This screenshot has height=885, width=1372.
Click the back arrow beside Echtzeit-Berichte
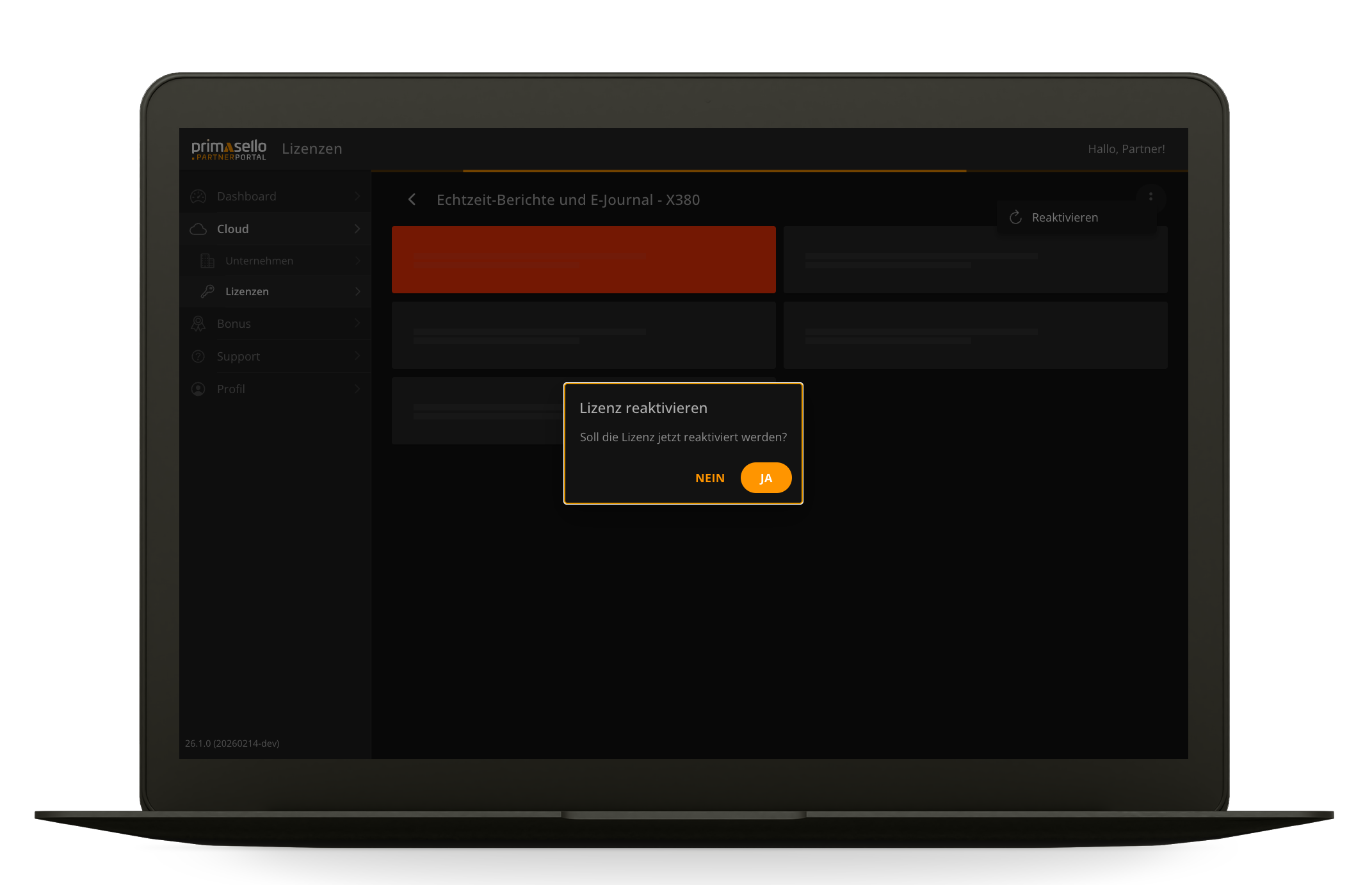coord(412,199)
